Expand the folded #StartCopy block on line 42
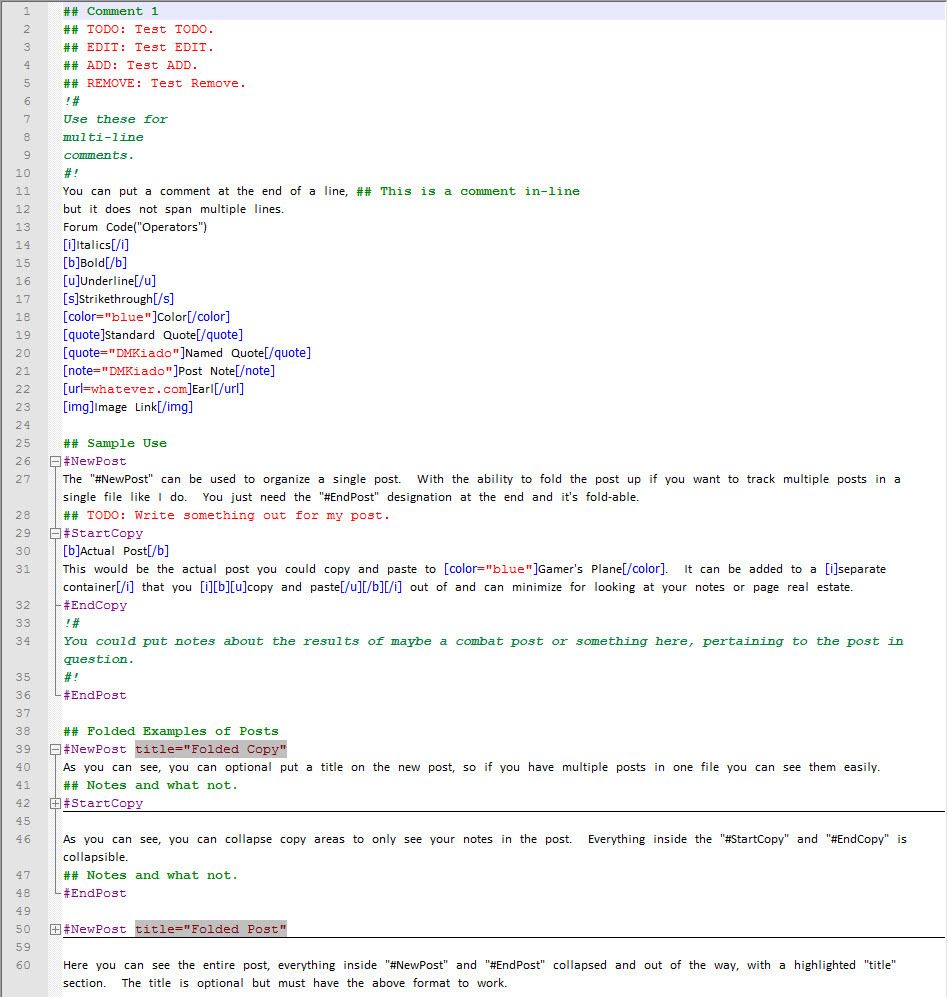This screenshot has width=948, height=997. (55, 803)
